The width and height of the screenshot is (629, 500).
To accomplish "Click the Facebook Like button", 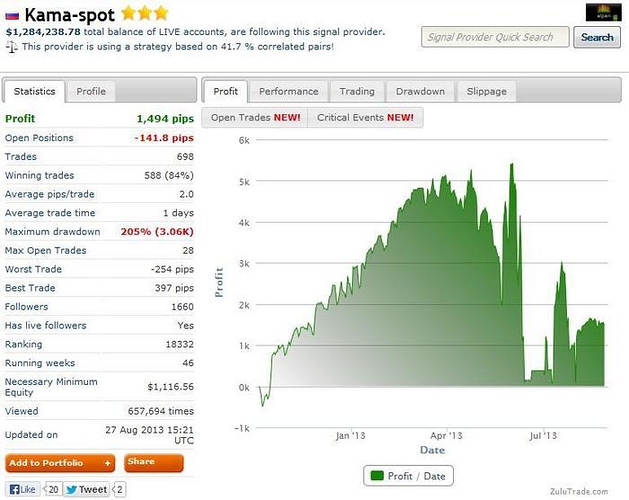I will (x=23, y=489).
